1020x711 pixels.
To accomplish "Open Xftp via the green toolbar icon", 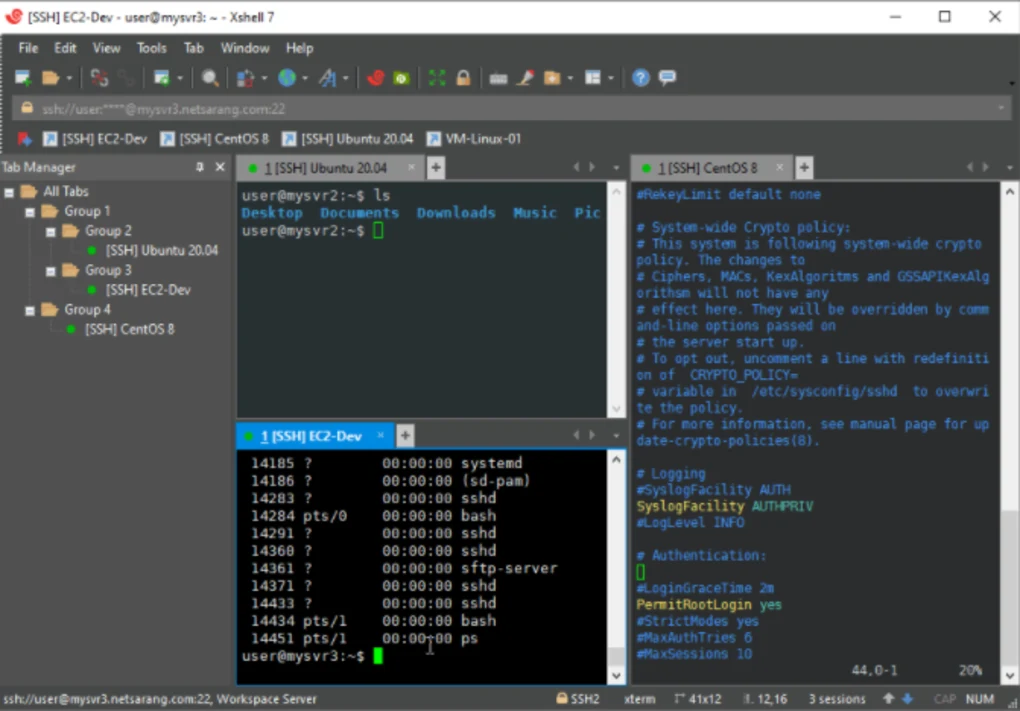I will [401, 78].
